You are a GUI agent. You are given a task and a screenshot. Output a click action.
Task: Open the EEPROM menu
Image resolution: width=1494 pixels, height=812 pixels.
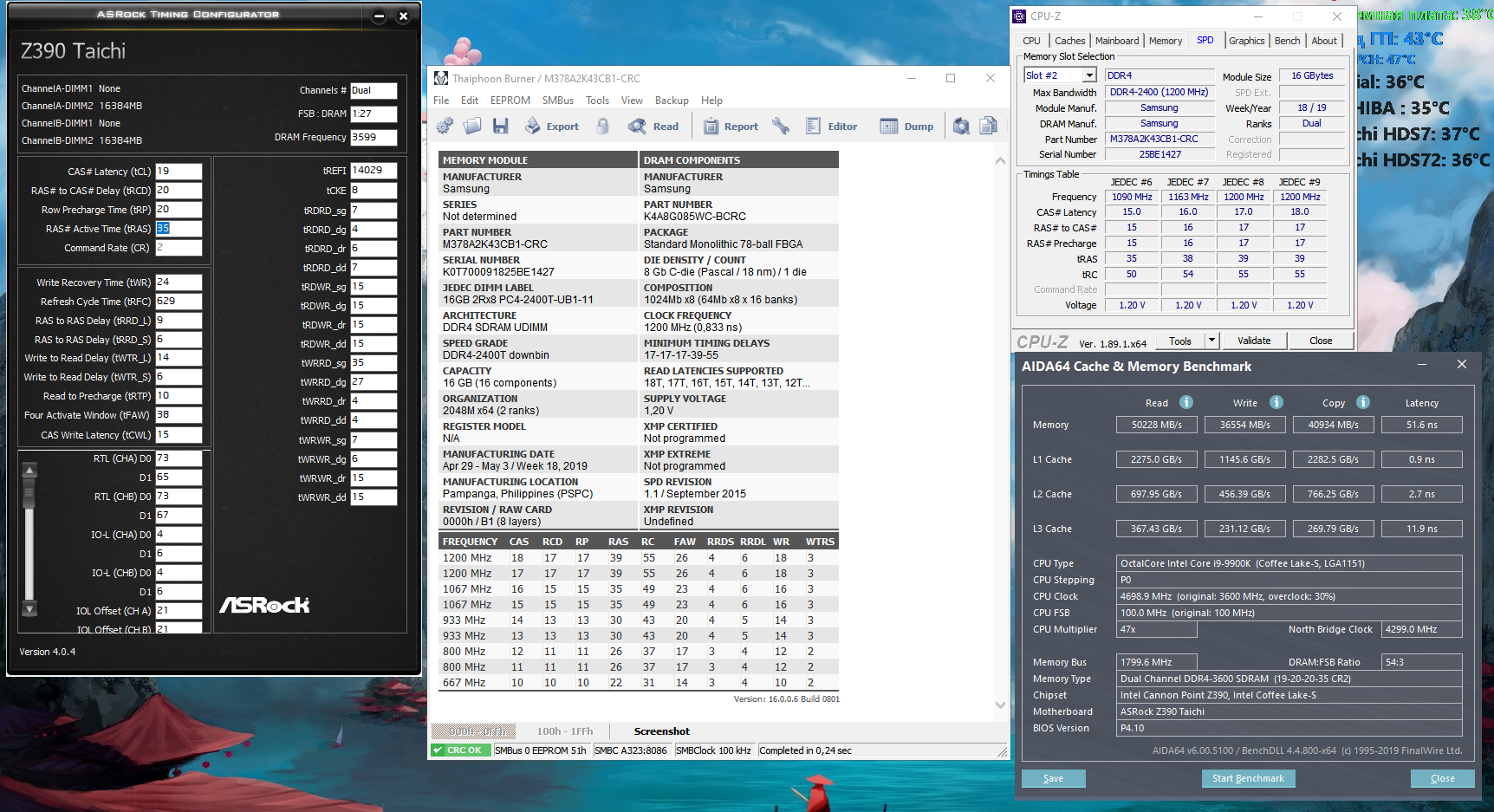click(510, 101)
